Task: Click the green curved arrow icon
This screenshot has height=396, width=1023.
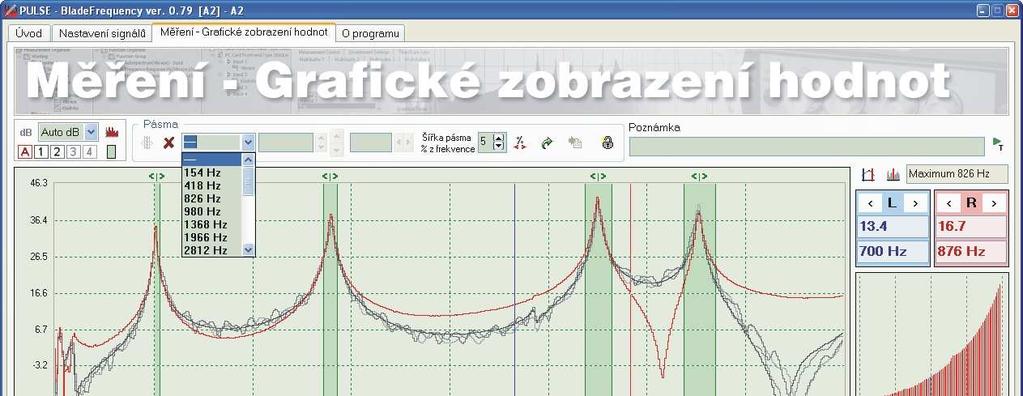Action: click(x=547, y=142)
